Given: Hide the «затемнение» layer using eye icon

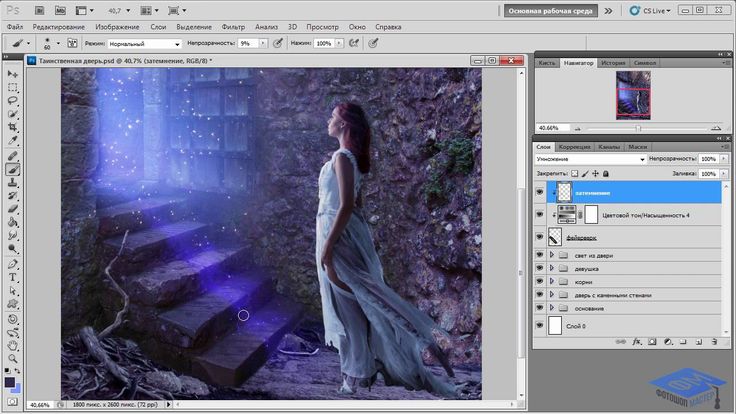Looking at the screenshot, I should 540,191.
